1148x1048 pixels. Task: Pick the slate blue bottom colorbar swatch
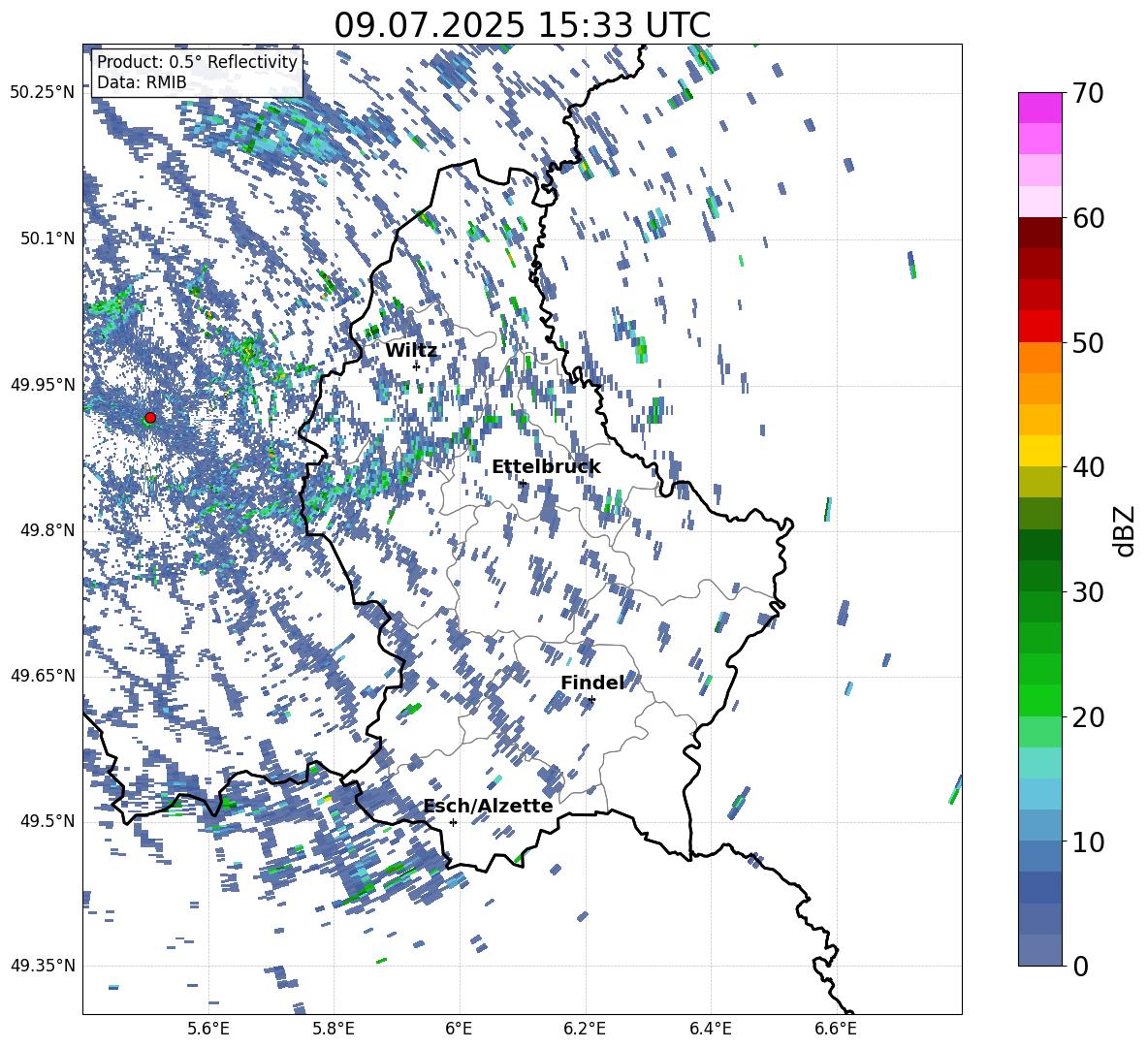tap(1040, 950)
